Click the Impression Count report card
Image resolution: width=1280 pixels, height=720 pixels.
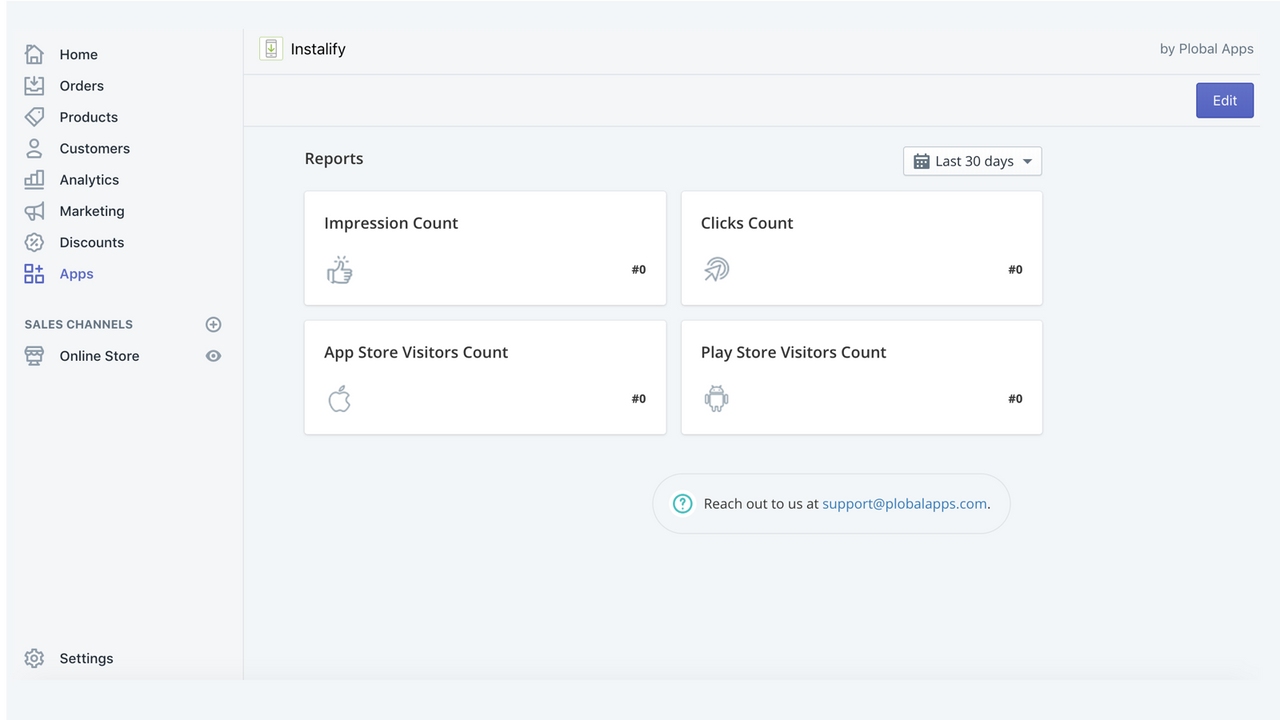[x=484, y=248]
